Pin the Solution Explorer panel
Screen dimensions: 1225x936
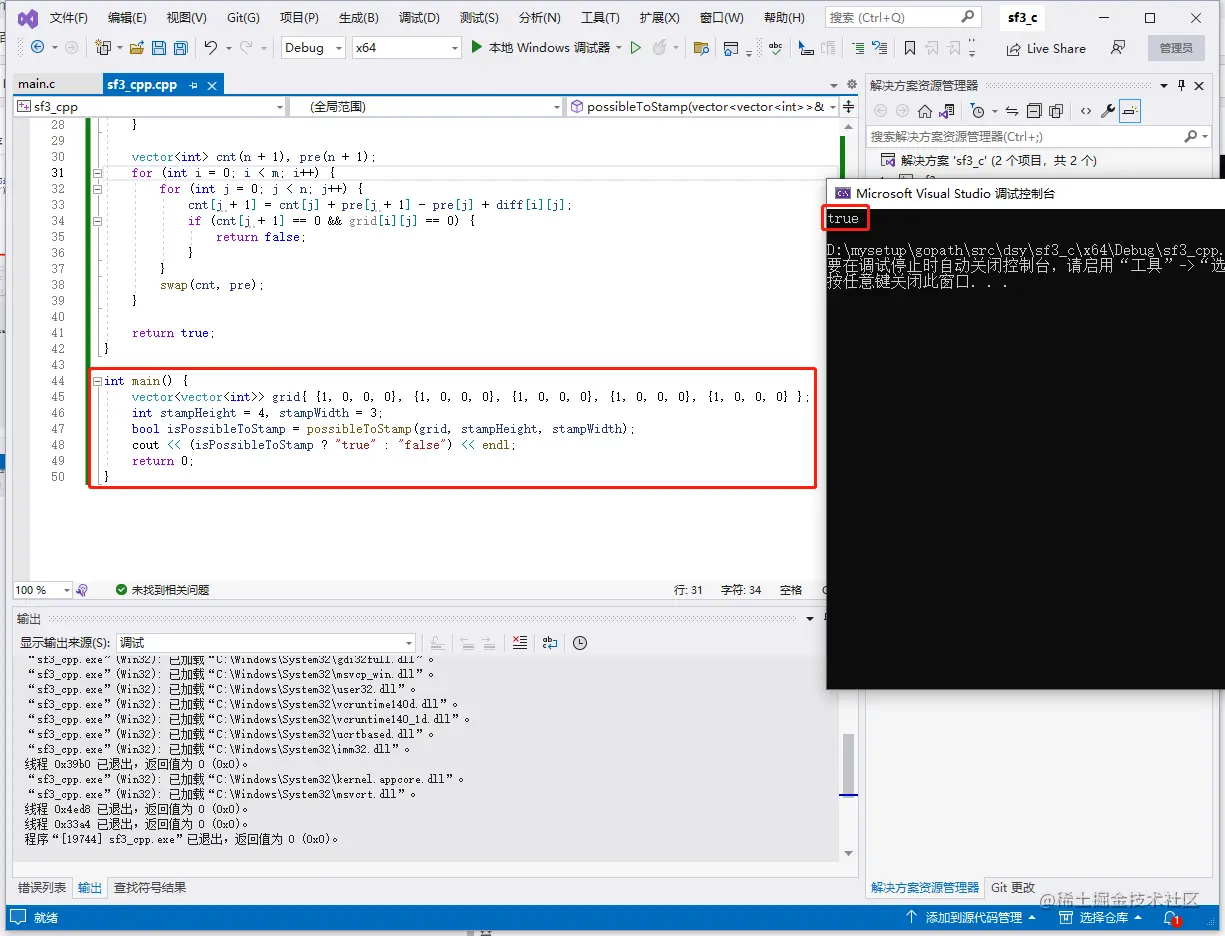point(1181,86)
